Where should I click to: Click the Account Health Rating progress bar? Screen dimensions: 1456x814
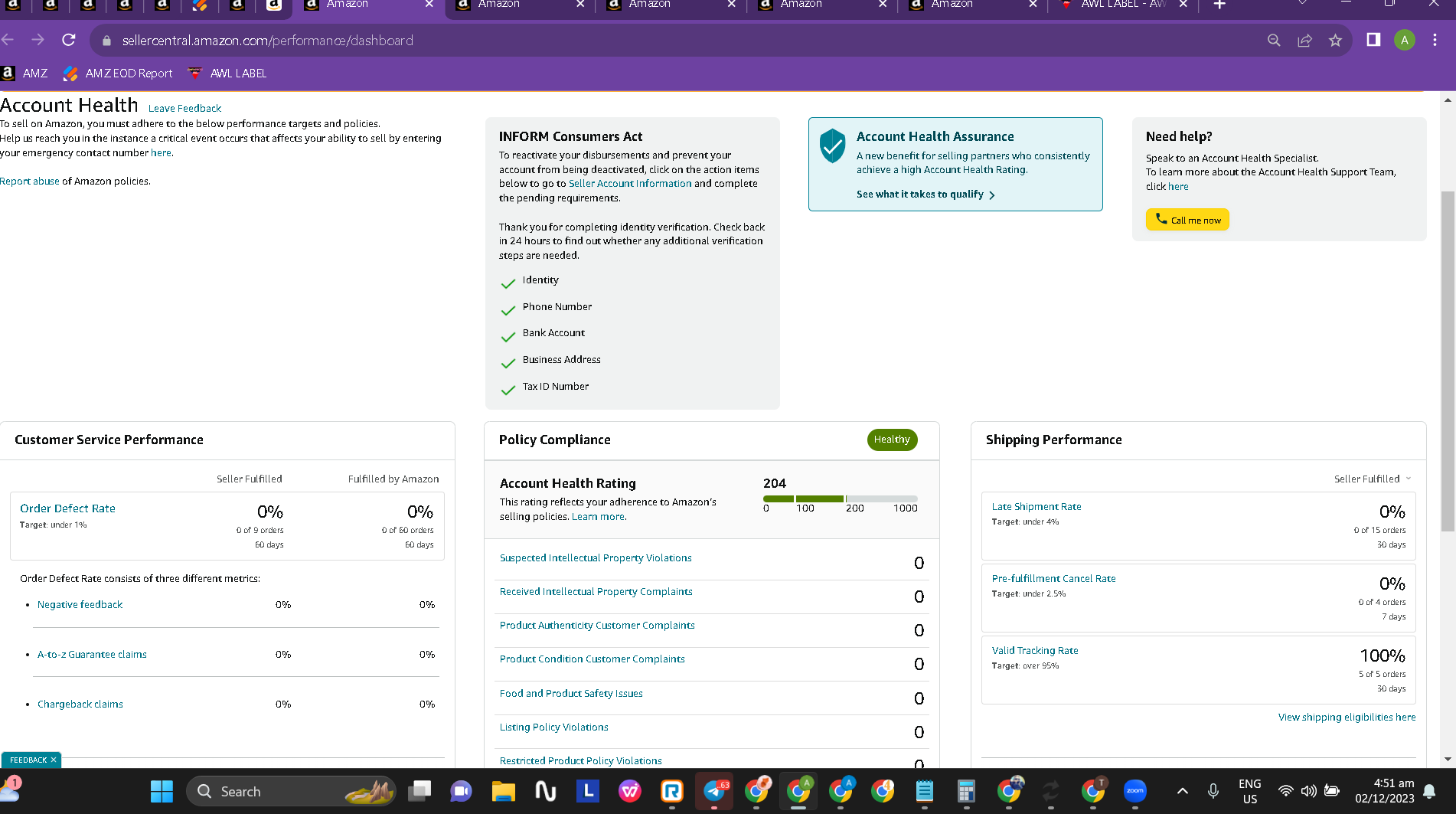click(841, 499)
